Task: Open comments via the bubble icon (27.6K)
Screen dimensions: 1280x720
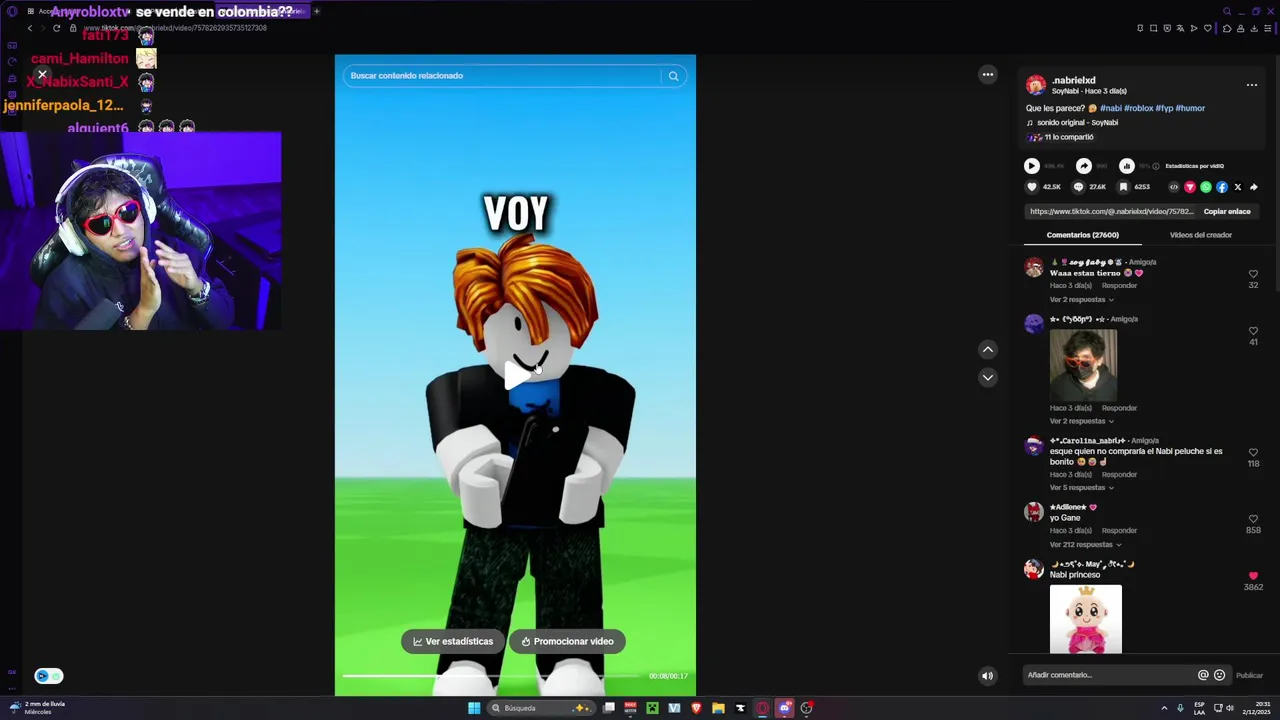Action: coord(1078,187)
